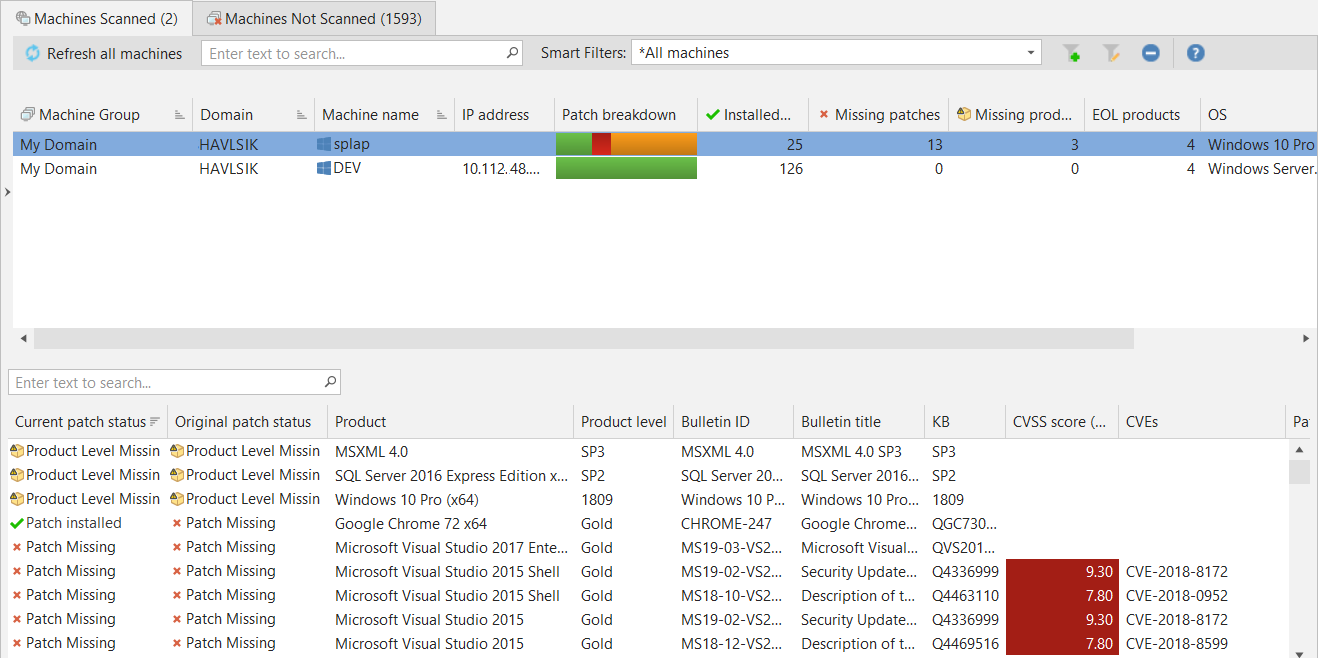Click the Patch installed status text

click(74, 523)
